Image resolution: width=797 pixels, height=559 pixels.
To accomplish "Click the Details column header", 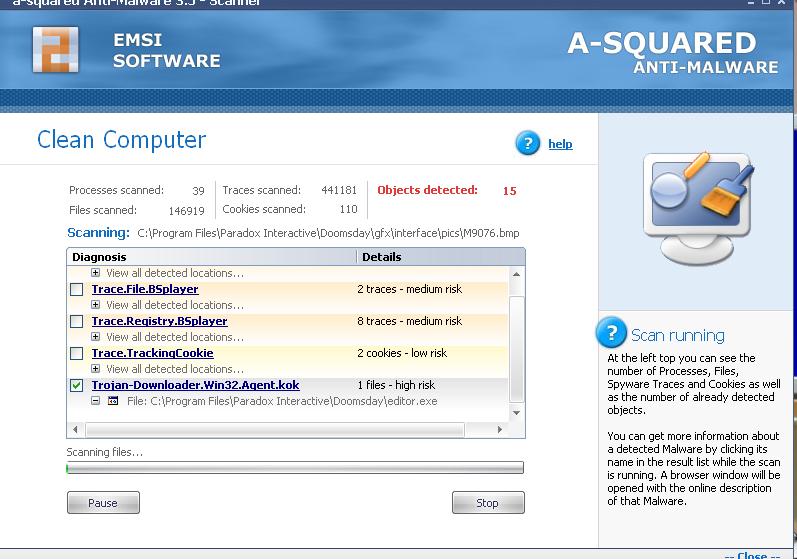I will coord(441,257).
